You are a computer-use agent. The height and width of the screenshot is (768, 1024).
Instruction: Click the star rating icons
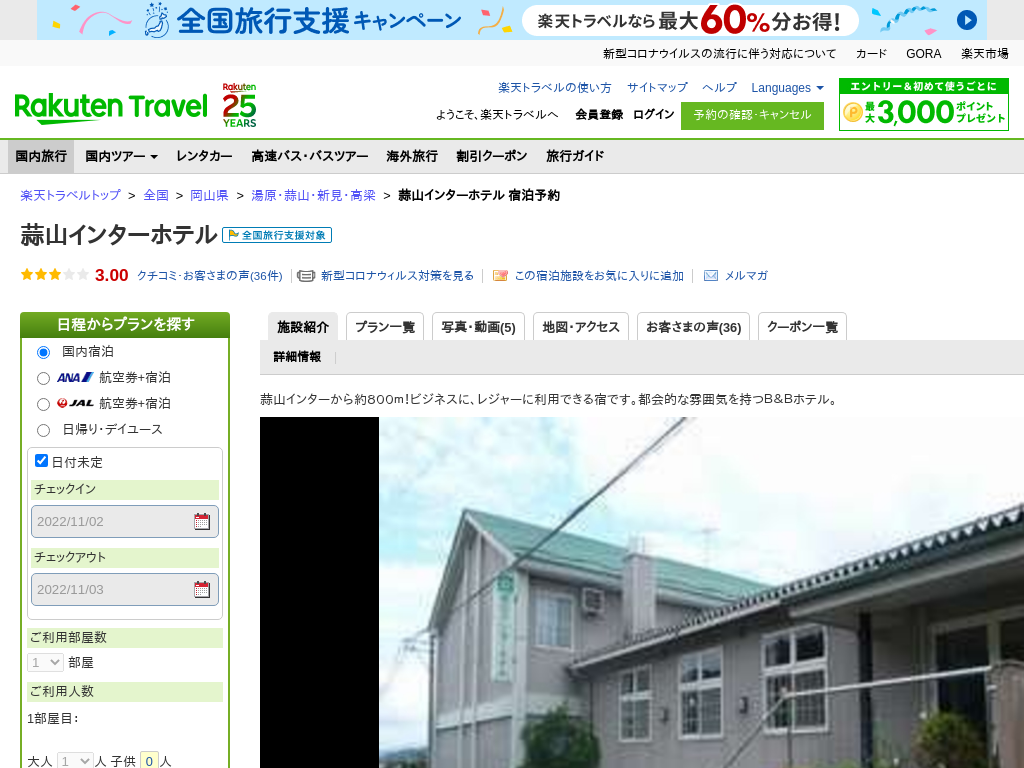pos(55,275)
